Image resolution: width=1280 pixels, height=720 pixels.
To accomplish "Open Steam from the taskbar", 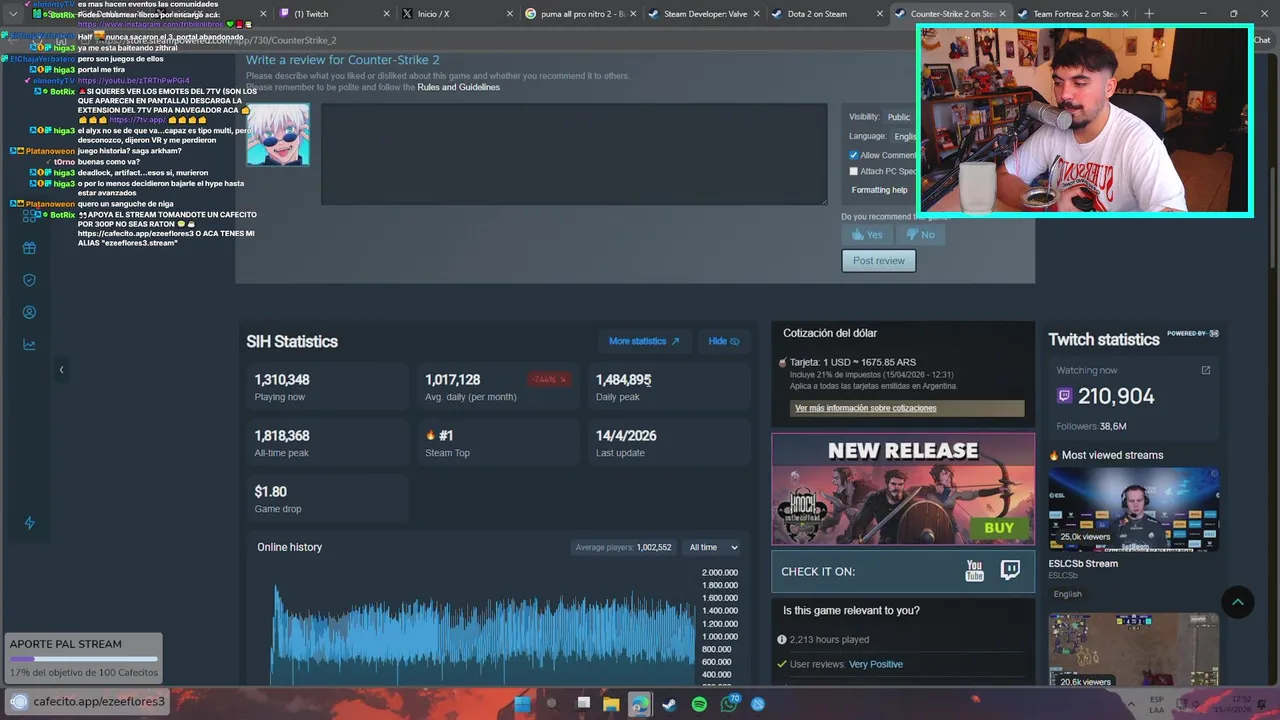I will (x=669, y=704).
